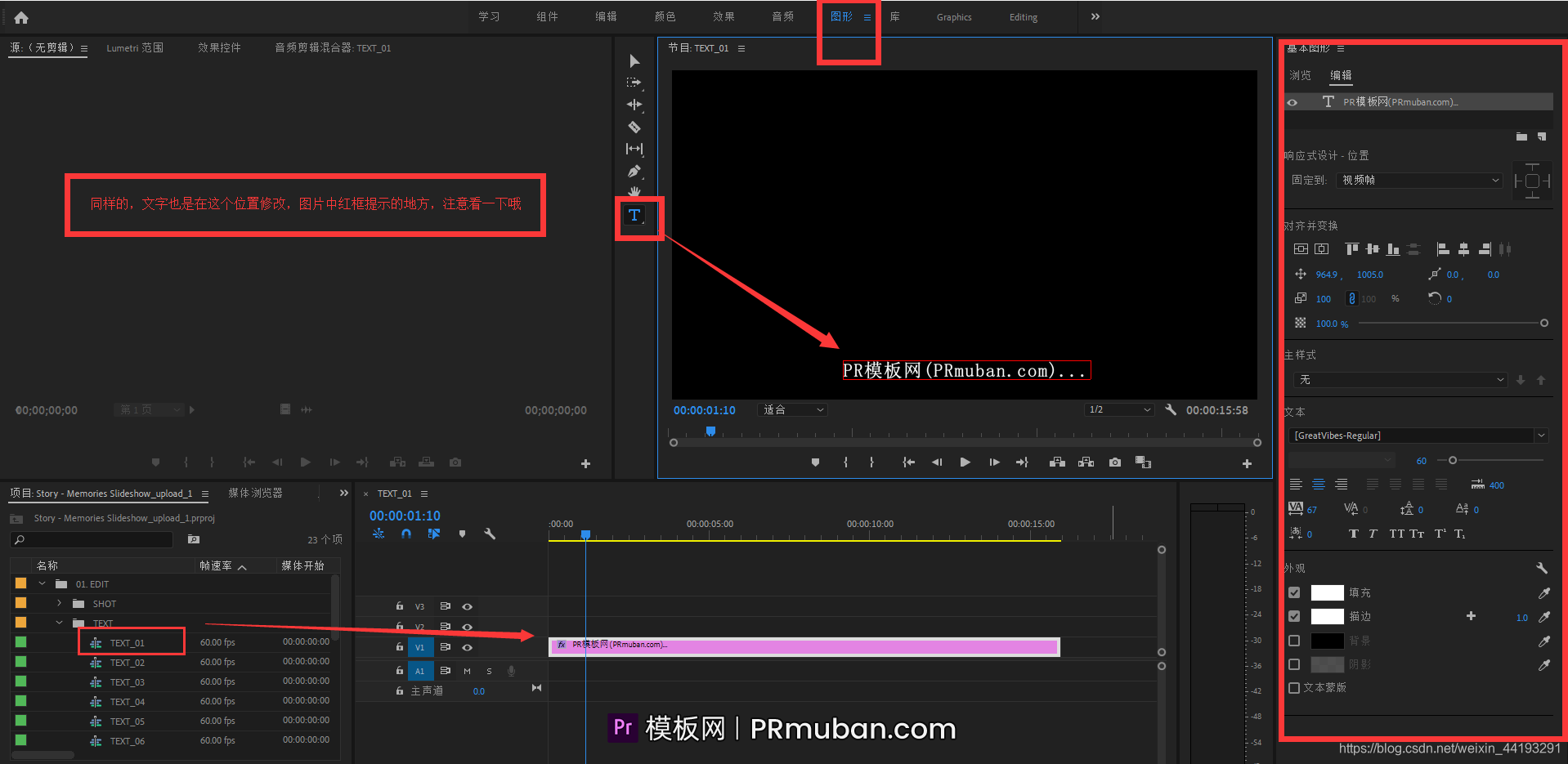
Task: Open the zoom level 适合 dropdown
Action: (792, 410)
